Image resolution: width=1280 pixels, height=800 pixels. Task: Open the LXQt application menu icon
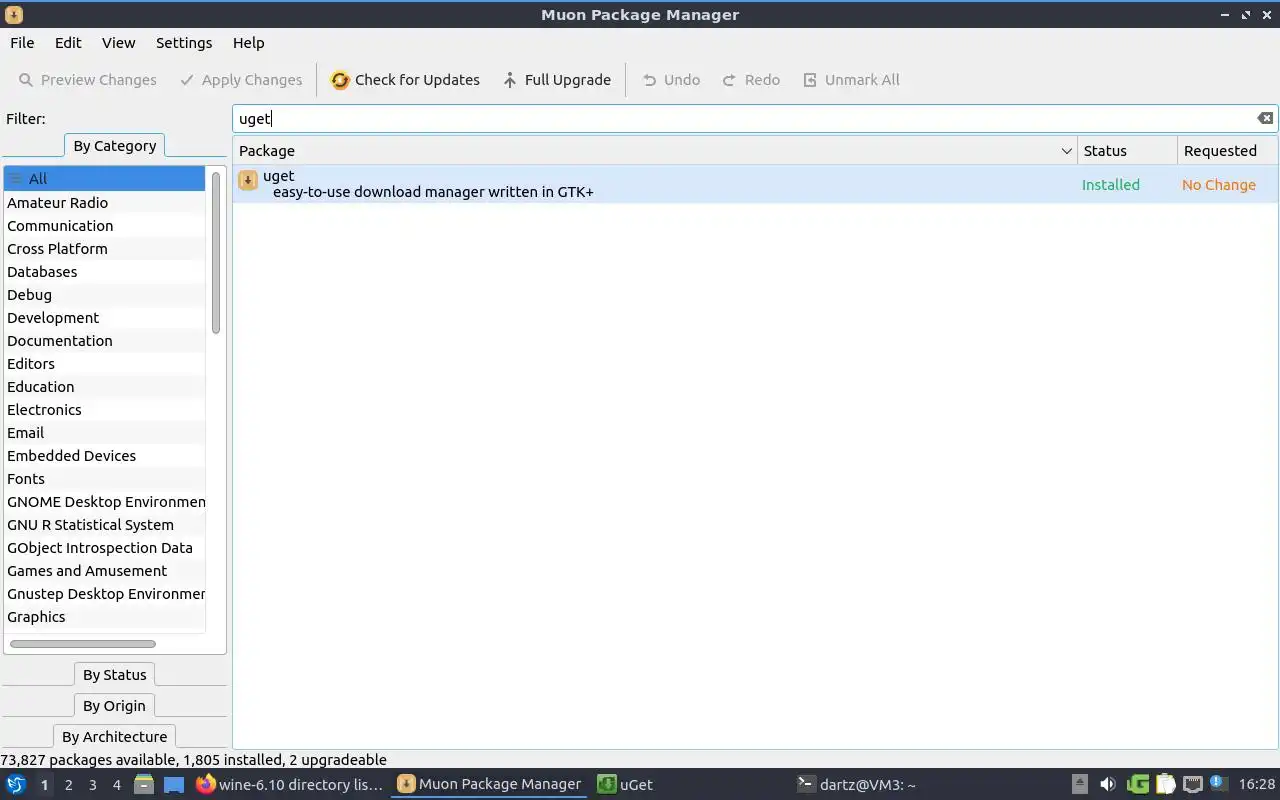pyautogui.click(x=16, y=785)
